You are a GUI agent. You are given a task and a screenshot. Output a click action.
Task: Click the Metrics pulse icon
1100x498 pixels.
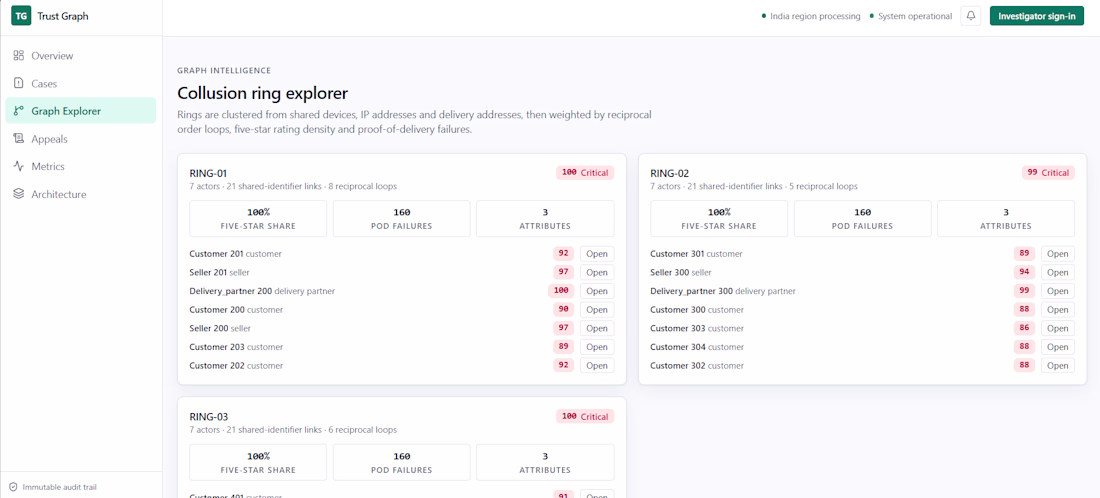coord(19,166)
